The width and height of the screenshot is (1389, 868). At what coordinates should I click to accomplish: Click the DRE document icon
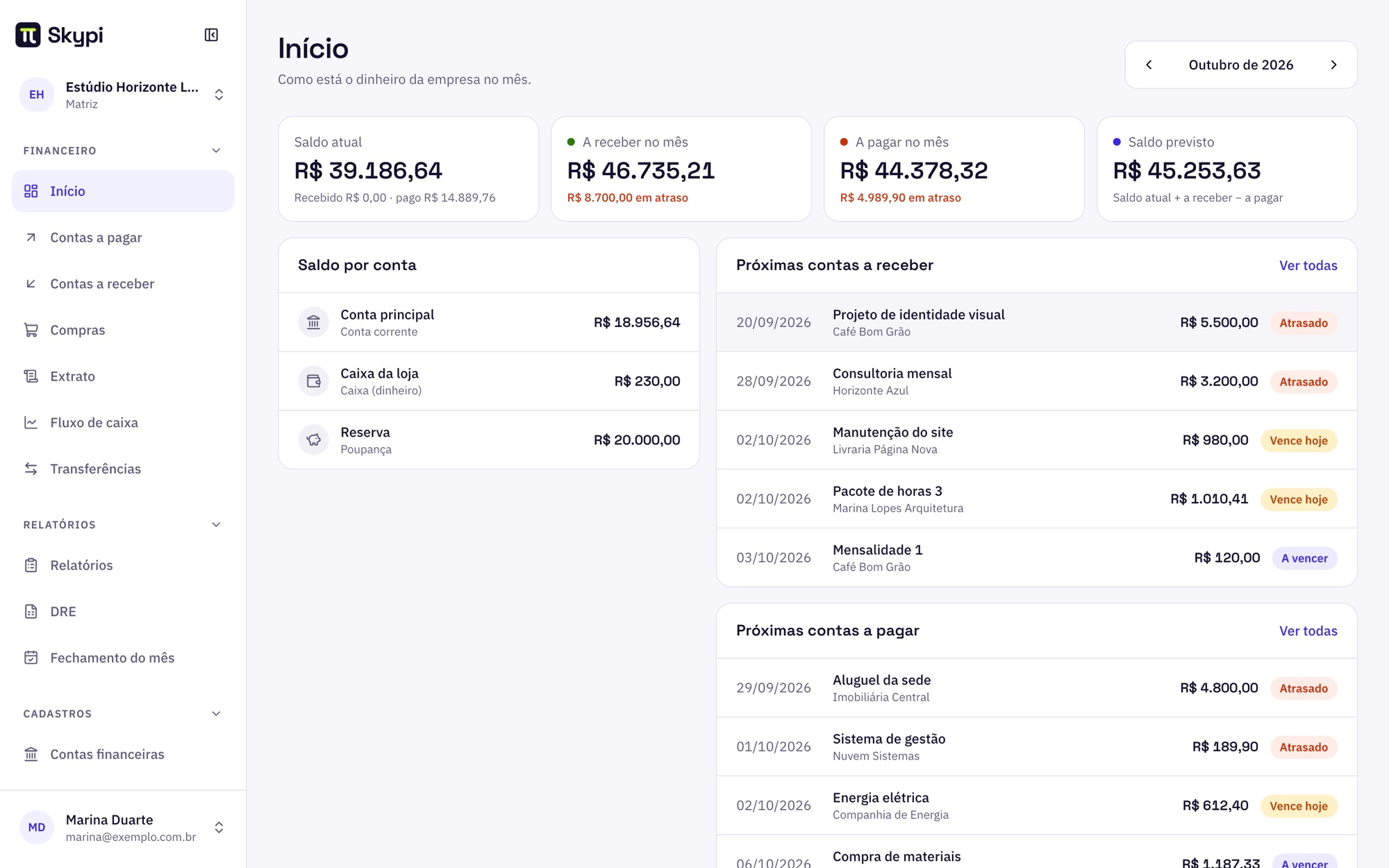coord(31,611)
